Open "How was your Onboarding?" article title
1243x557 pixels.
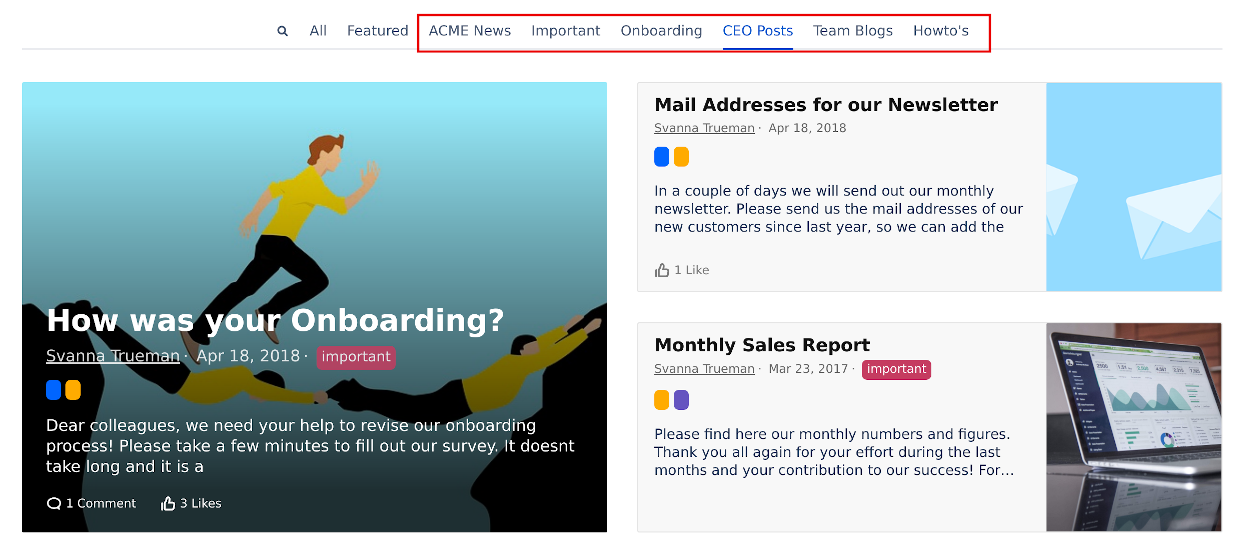(275, 320)
